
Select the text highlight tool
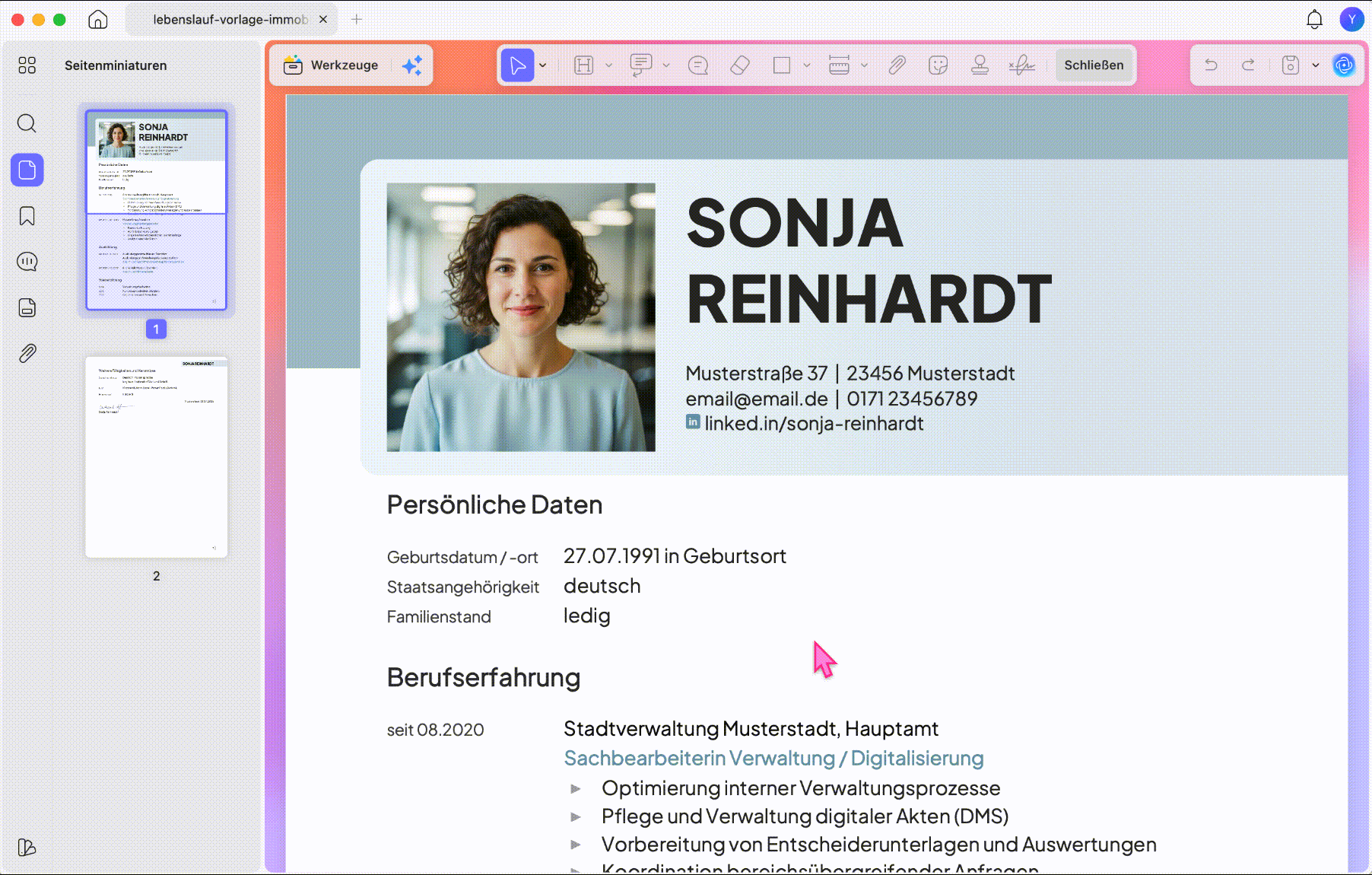click(x=583, y=65)
